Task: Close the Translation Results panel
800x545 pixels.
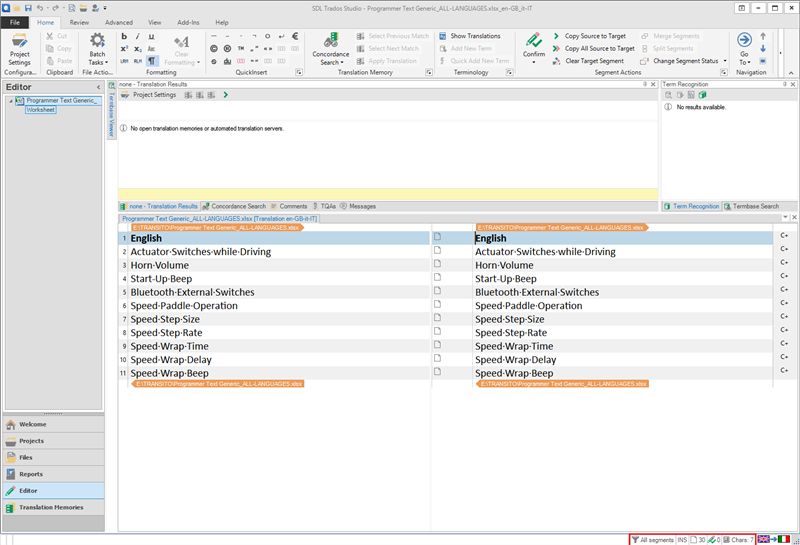Action: (653, 84)
